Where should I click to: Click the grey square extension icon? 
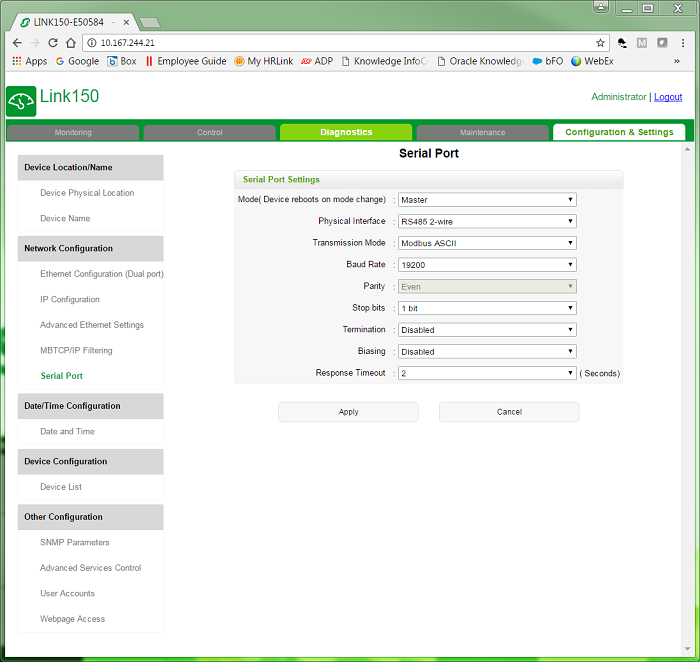662,43
